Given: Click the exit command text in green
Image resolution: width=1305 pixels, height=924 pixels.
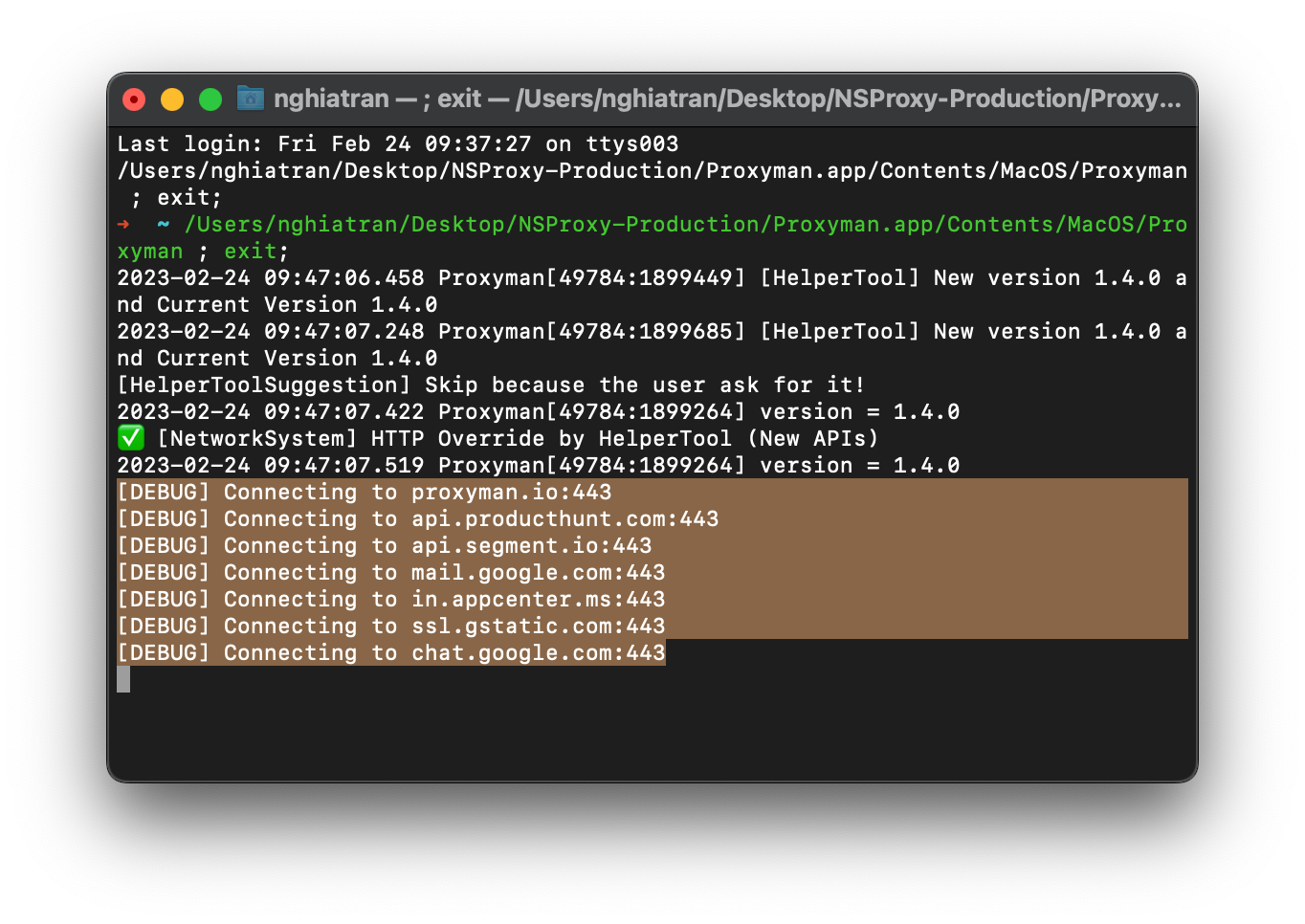Looking at the screenshot, I should 249,251.
